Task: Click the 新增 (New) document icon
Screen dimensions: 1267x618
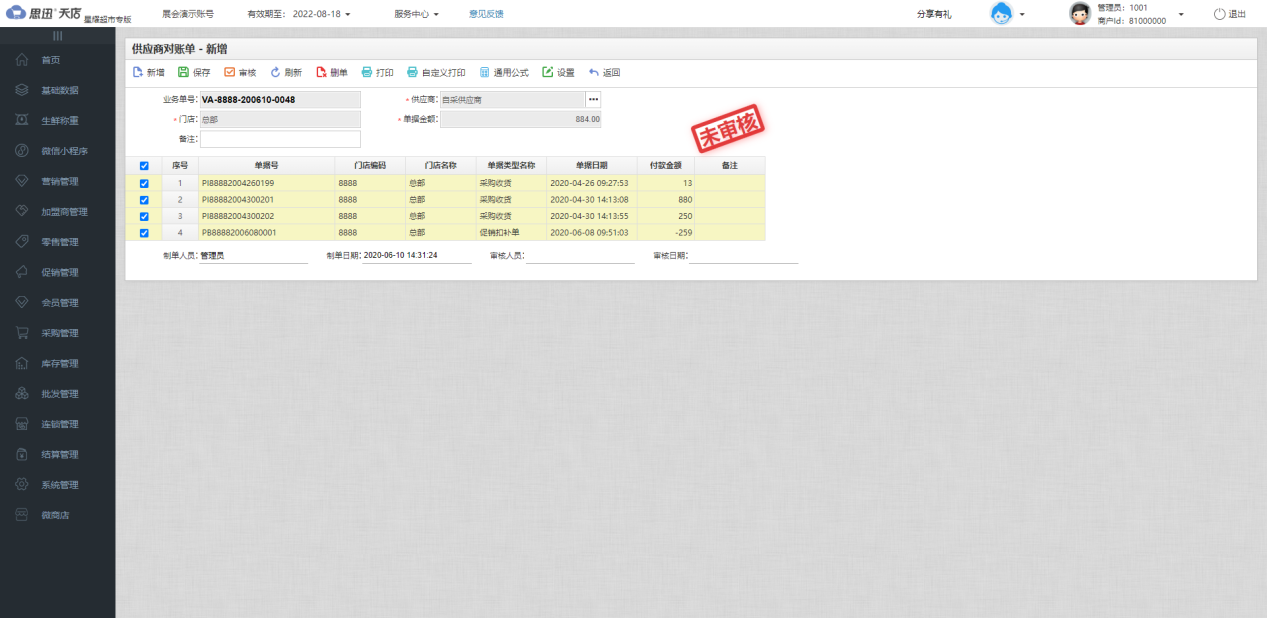Action: 138,72
